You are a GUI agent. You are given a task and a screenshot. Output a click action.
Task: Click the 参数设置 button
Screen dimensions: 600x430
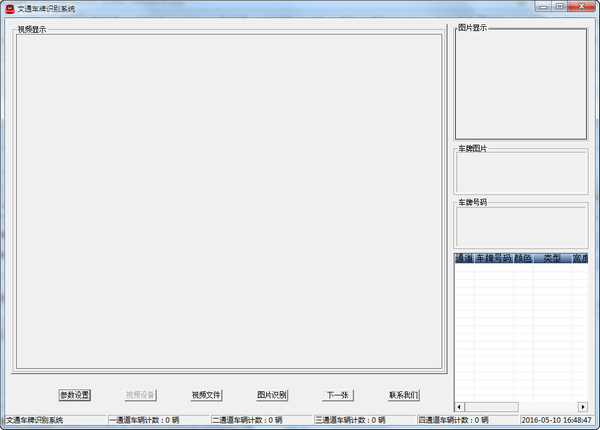74,395
